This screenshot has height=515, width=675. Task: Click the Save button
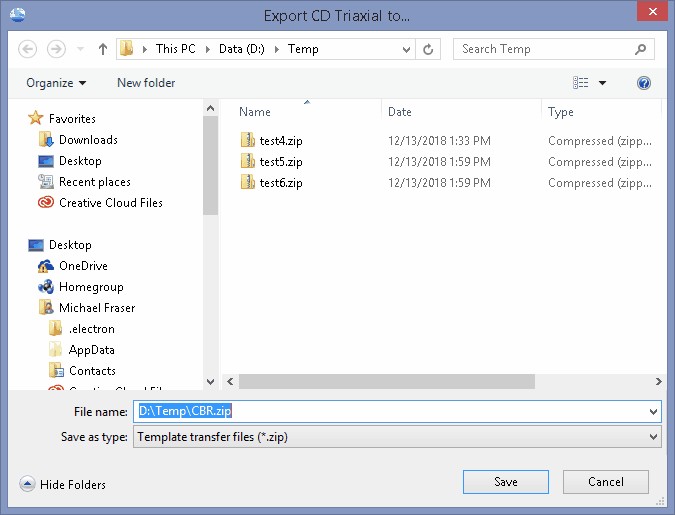506,482
